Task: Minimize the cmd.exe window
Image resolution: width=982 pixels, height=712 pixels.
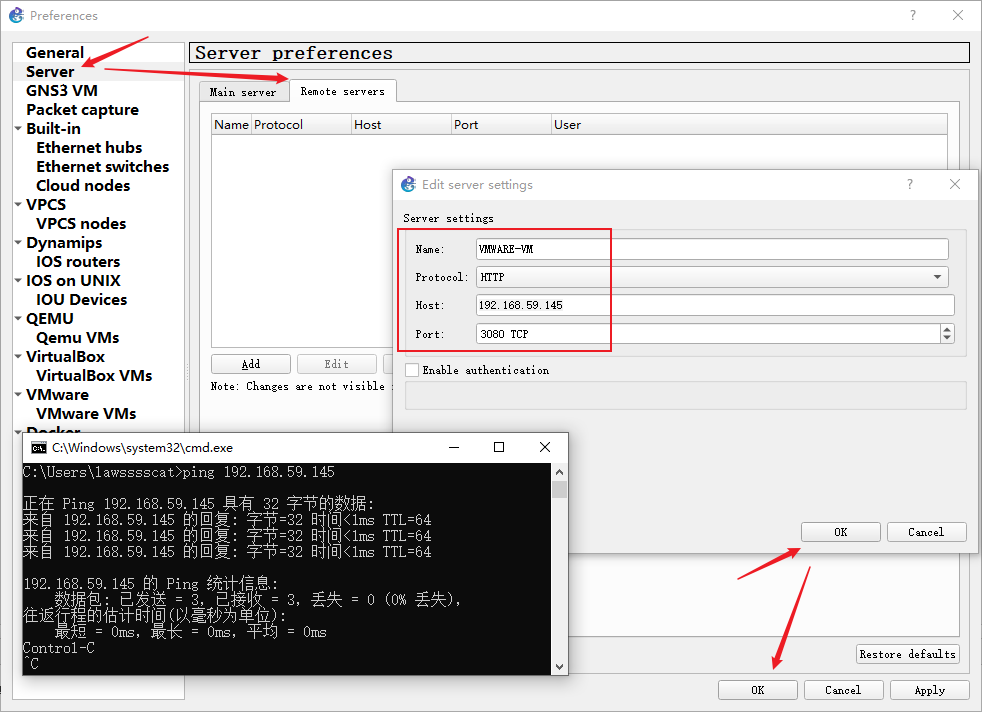Action: (x=454, y=447)
